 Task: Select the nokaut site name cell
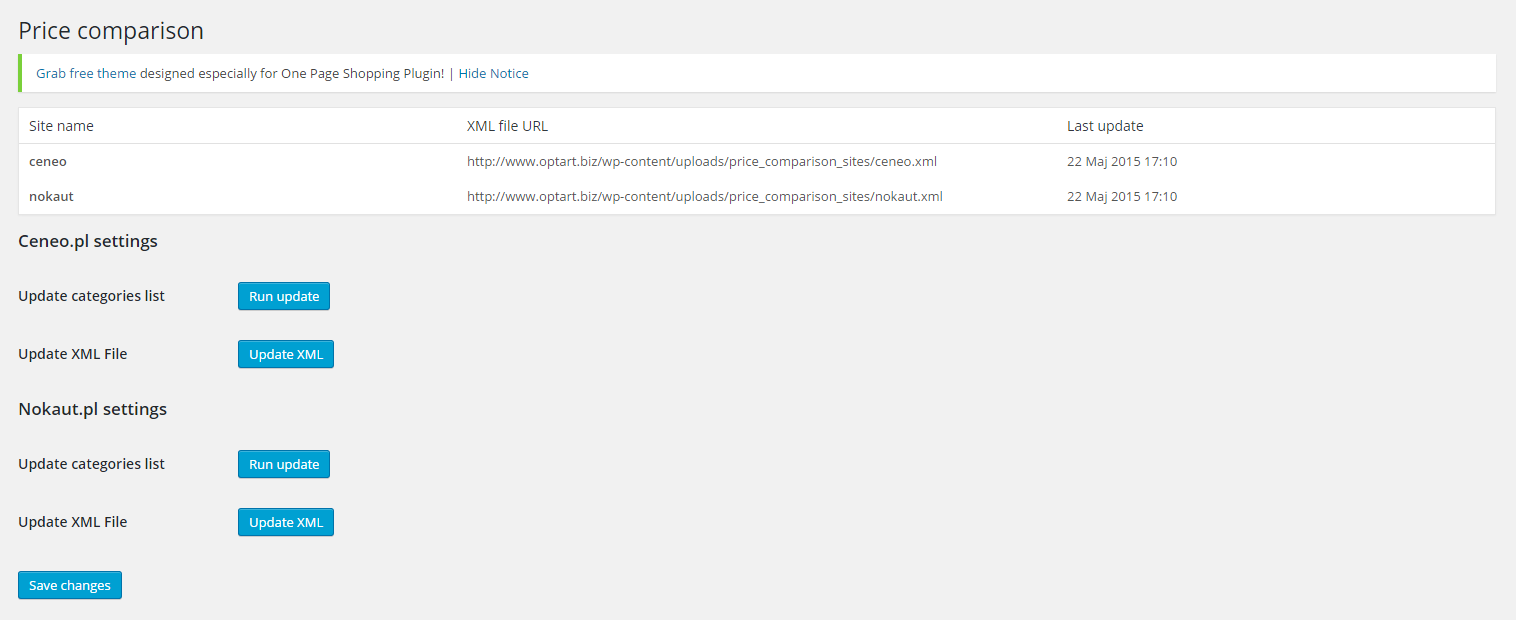tap(51, 196)
